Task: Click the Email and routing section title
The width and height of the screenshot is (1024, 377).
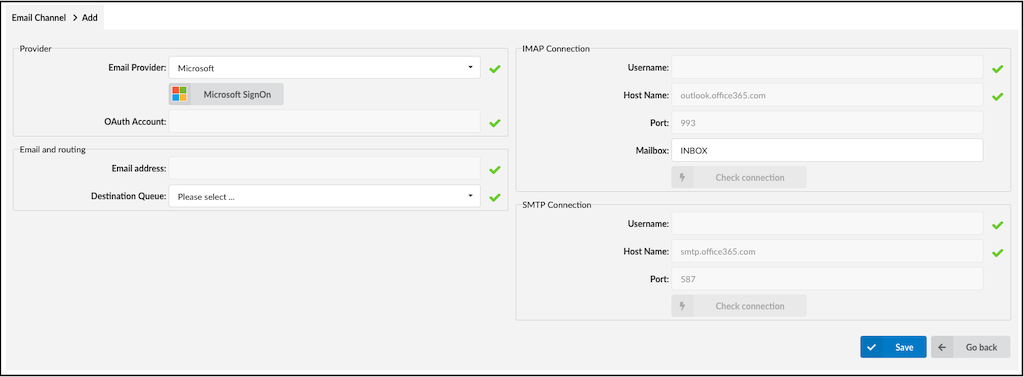Action: (53, 150)
